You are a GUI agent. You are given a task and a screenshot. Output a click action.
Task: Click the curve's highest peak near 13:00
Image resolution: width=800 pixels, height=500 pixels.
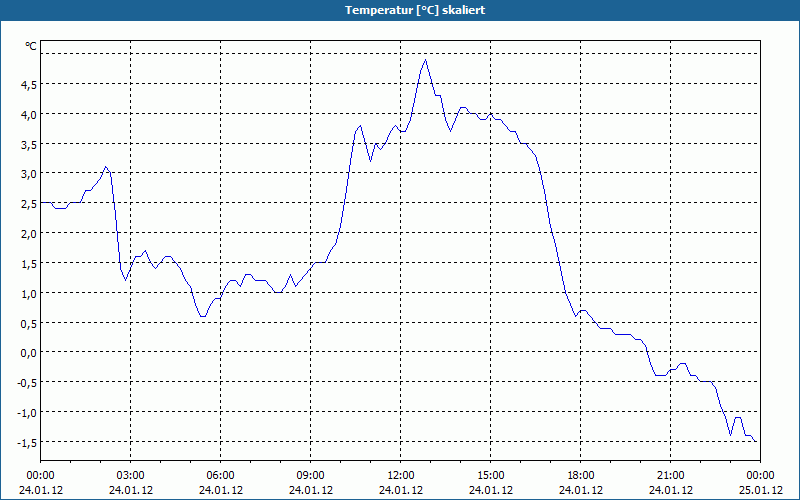click(x=426, y=60)
